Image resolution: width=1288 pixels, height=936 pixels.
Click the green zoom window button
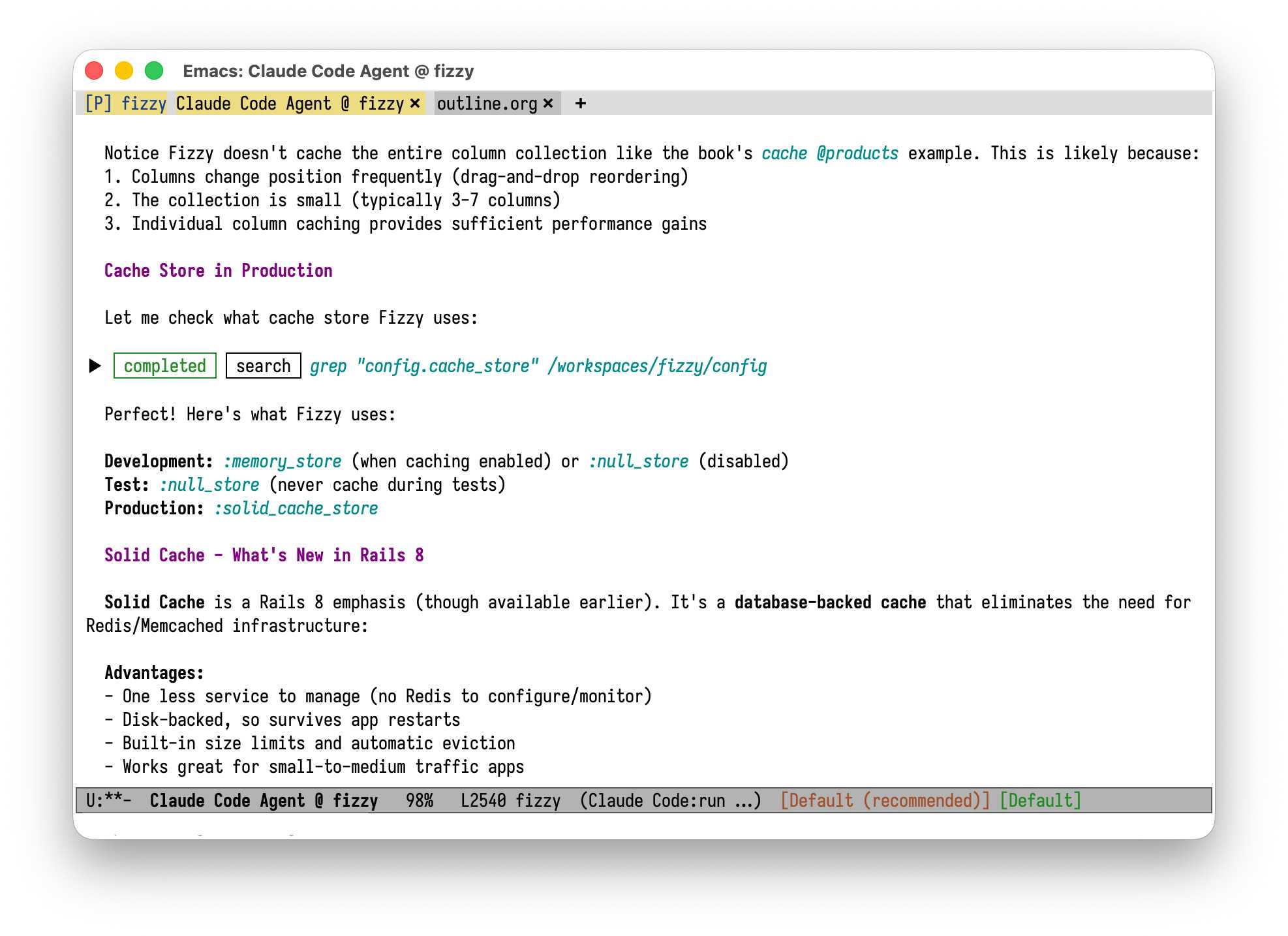(153, 70)
